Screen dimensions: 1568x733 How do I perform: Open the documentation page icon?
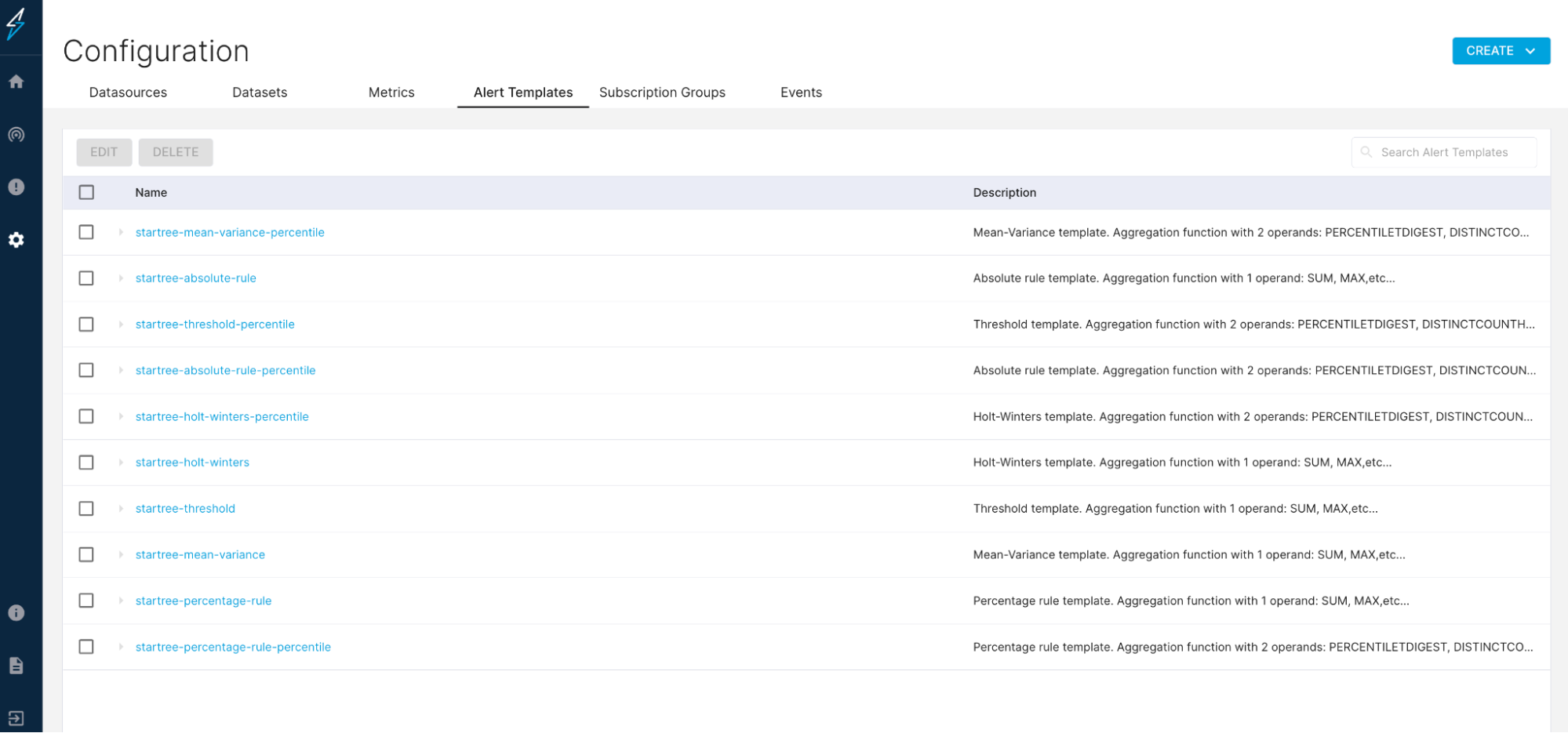[16, 665]
